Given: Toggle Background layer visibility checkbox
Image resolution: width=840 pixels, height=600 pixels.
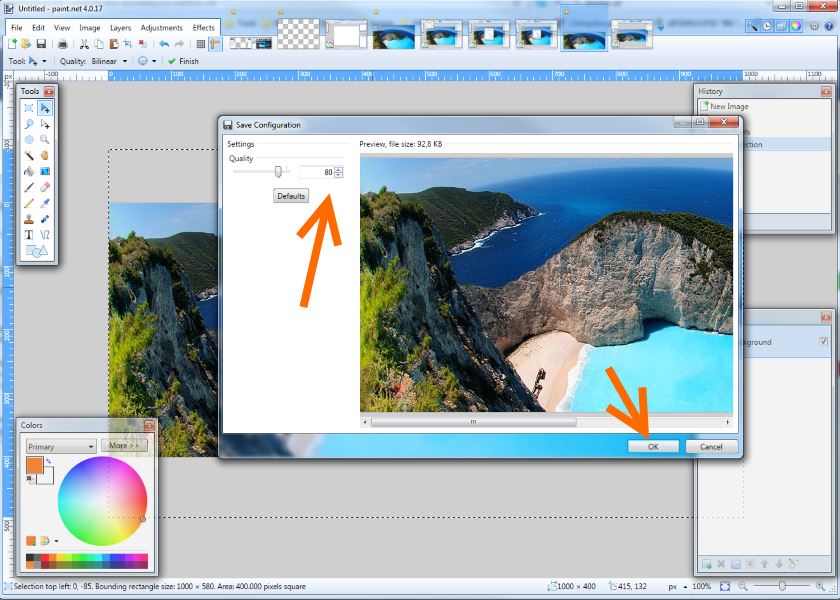Looking at the screenshot, I should tap(823, 342).
